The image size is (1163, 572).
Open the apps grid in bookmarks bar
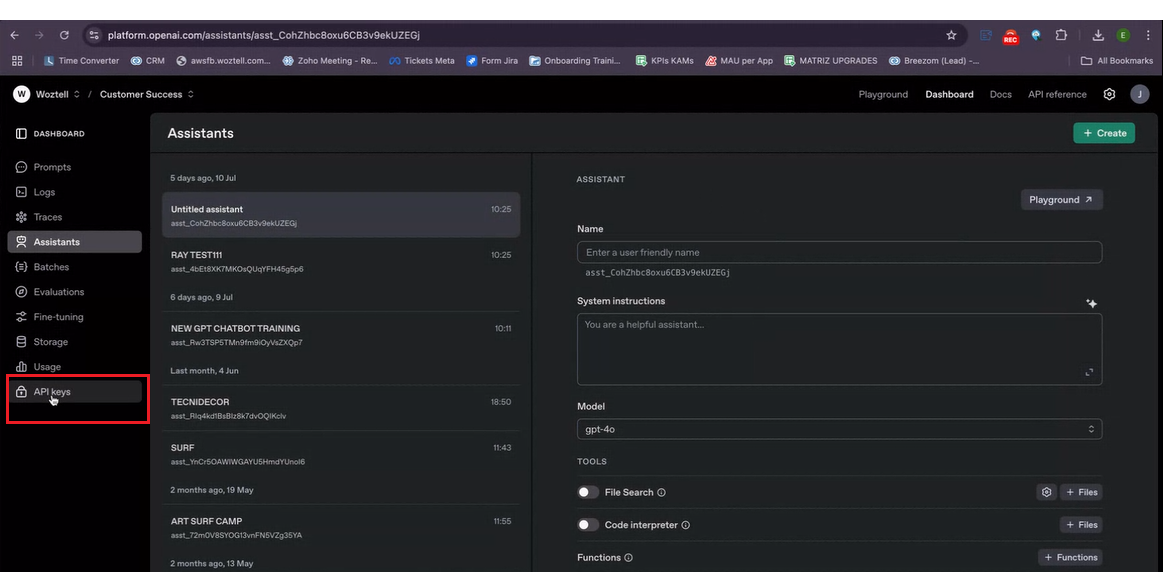(x=17, y=61)
